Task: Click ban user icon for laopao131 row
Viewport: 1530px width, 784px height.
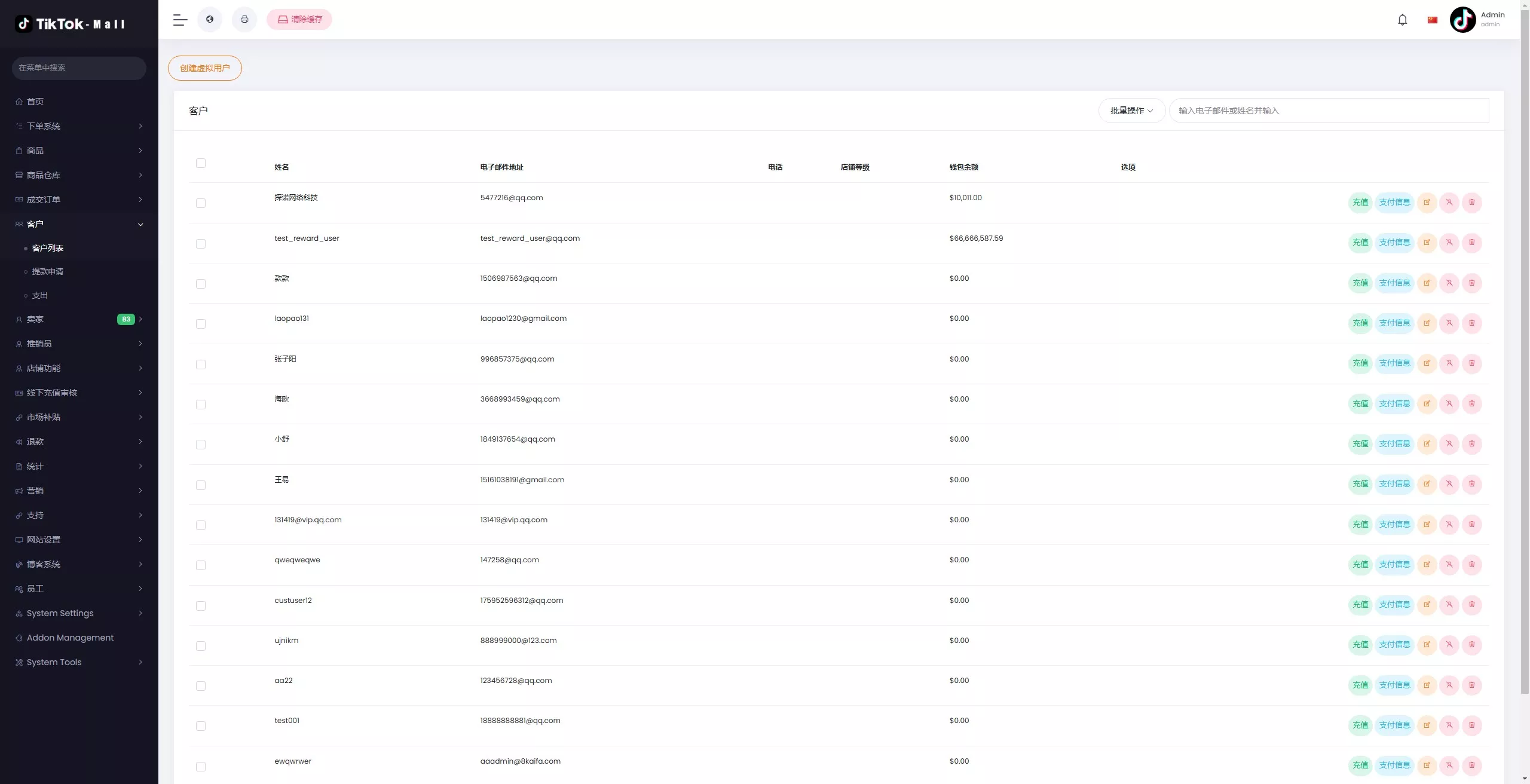Action: 1449,323
